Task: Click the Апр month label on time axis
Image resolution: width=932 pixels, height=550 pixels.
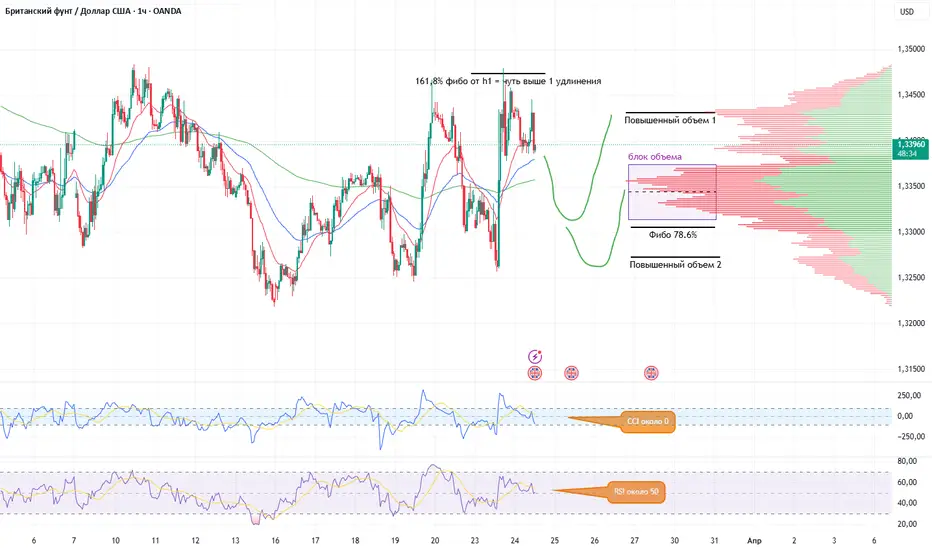Action: pyautogui.click(x=754, y=540)
